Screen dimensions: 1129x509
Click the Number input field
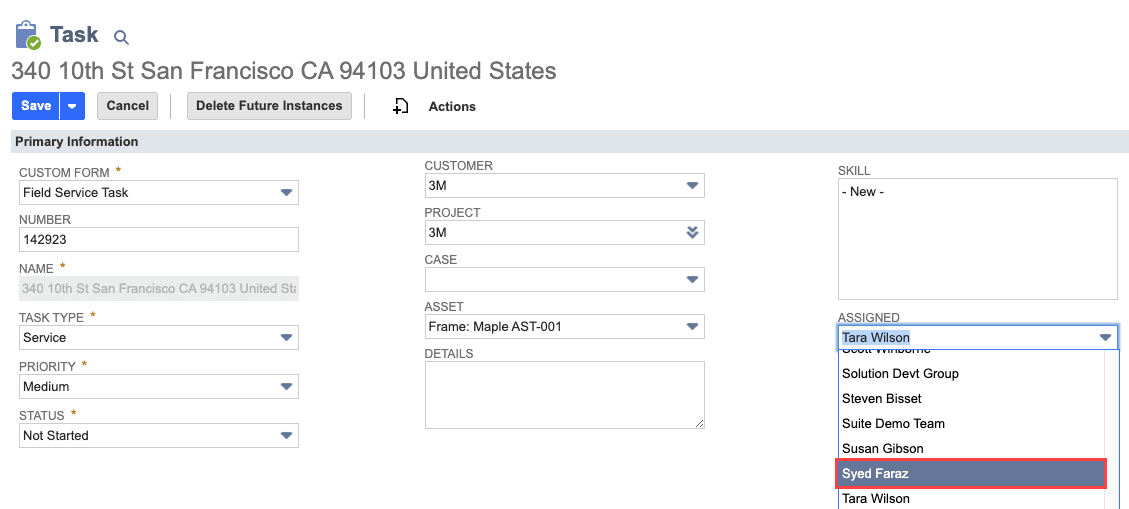point(159,240)
